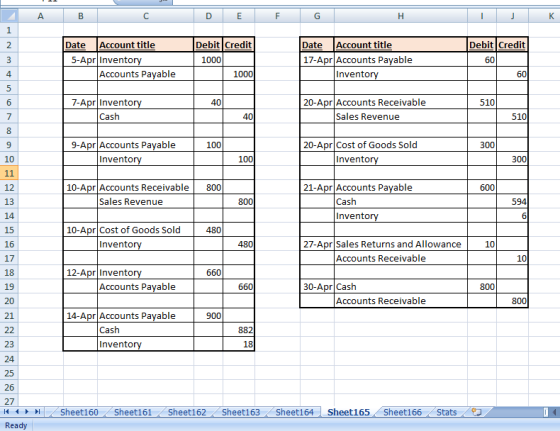
Task: Open the Stats sheet tab
Action: [446, 412]
